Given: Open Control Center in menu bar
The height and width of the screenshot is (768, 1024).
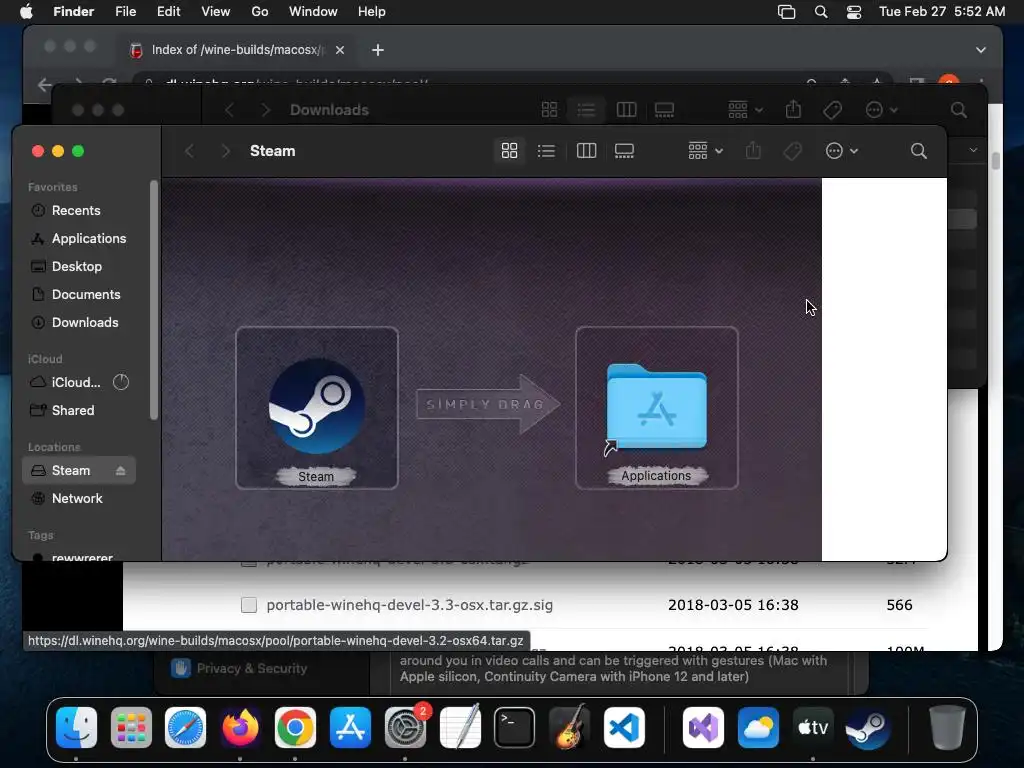Looking at the screenshot, I should click(854, 12).
